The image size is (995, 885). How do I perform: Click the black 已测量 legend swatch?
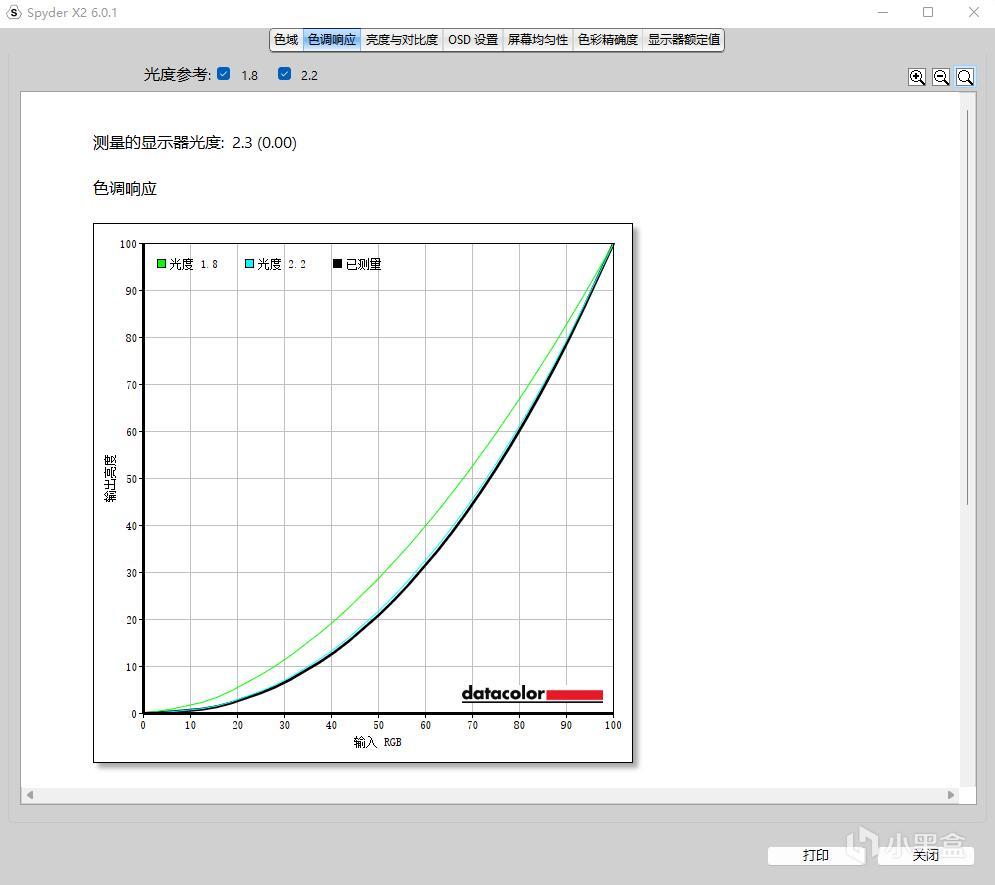tap(336, 263)
